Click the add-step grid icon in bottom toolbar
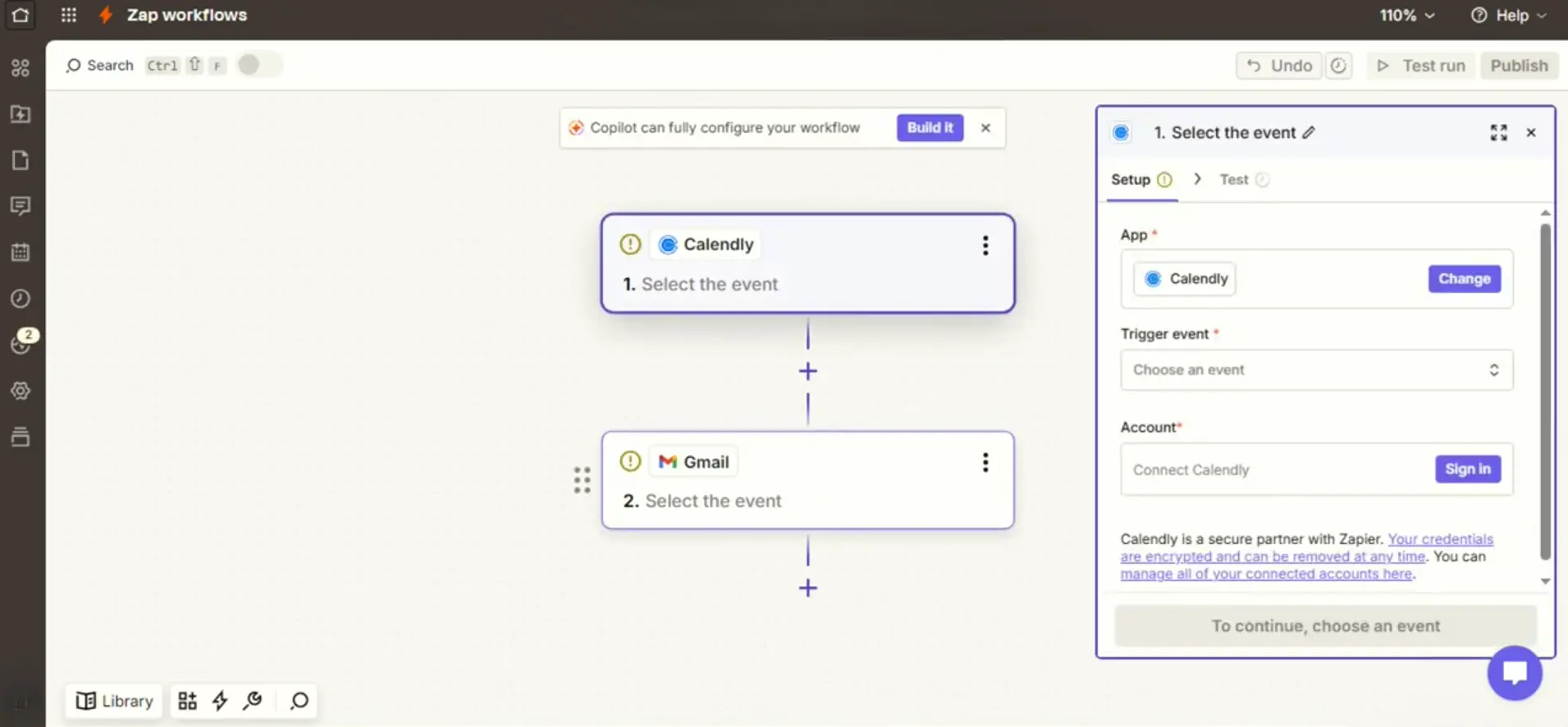The image size is (1568, 727). click(x=187, y=701)
